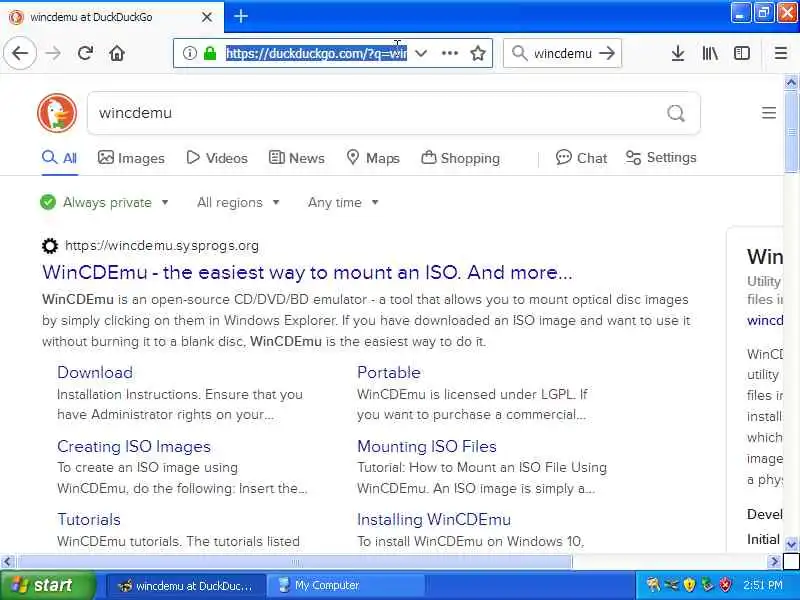800x600 pixels.
Task: Expand the address bar history dropdown chevron
Action: (421, 53)
